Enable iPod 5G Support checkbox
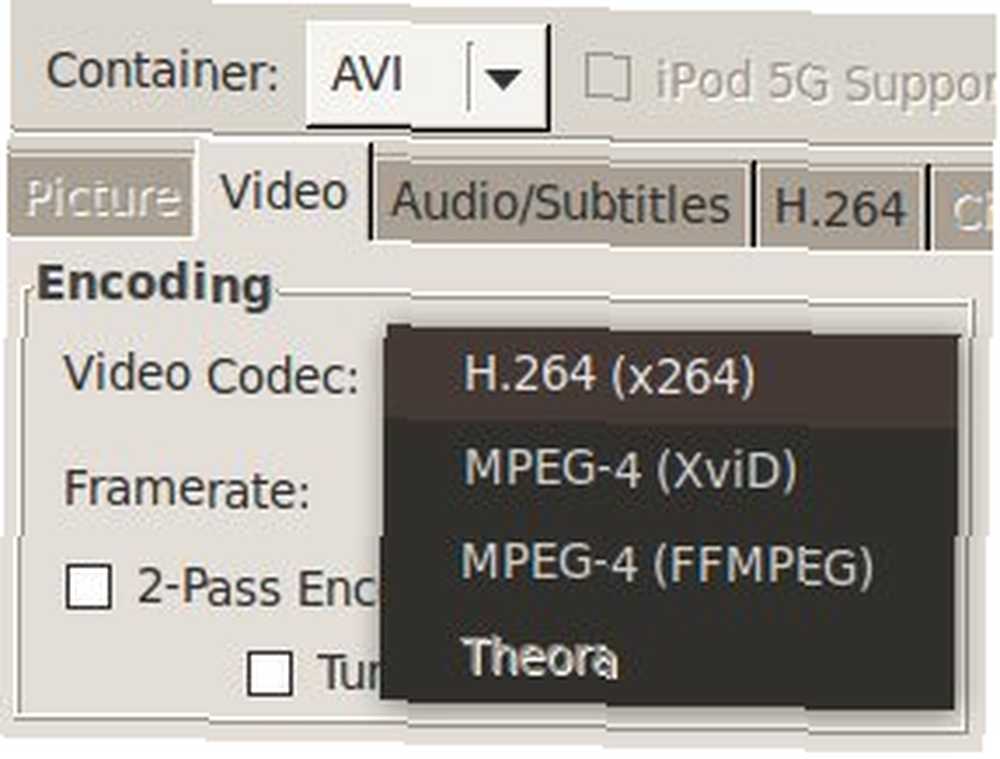 [x=608, y=78]
